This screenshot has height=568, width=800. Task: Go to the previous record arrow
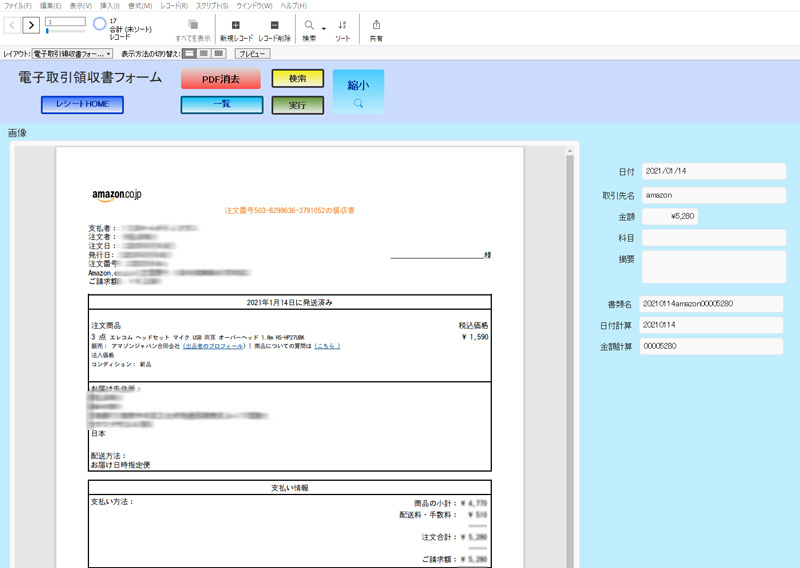[x=12, y=25]
